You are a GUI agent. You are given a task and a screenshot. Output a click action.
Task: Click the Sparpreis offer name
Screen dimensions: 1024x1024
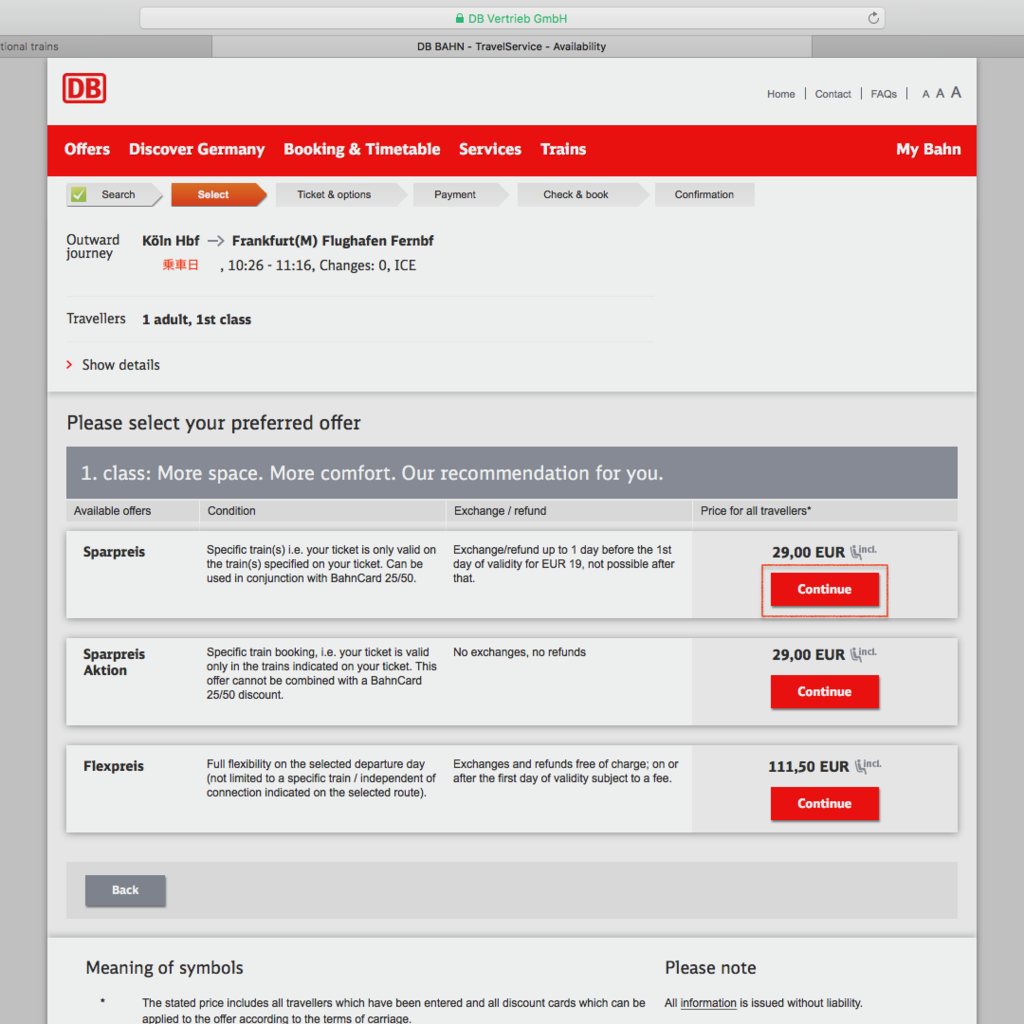[114, 552]
